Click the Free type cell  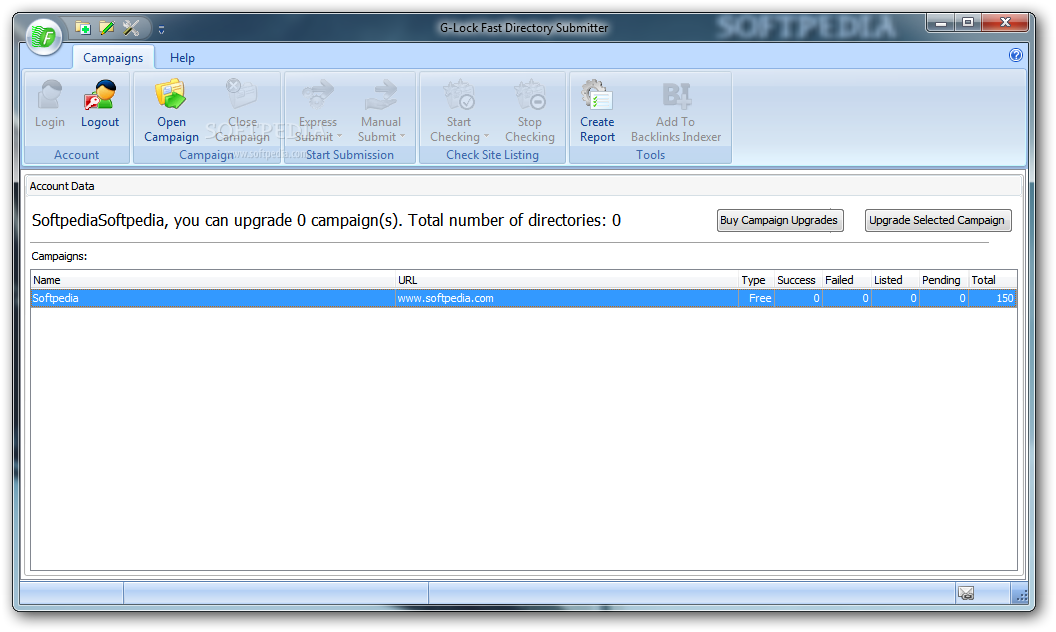pyautogui.click(x=756, y=298)
